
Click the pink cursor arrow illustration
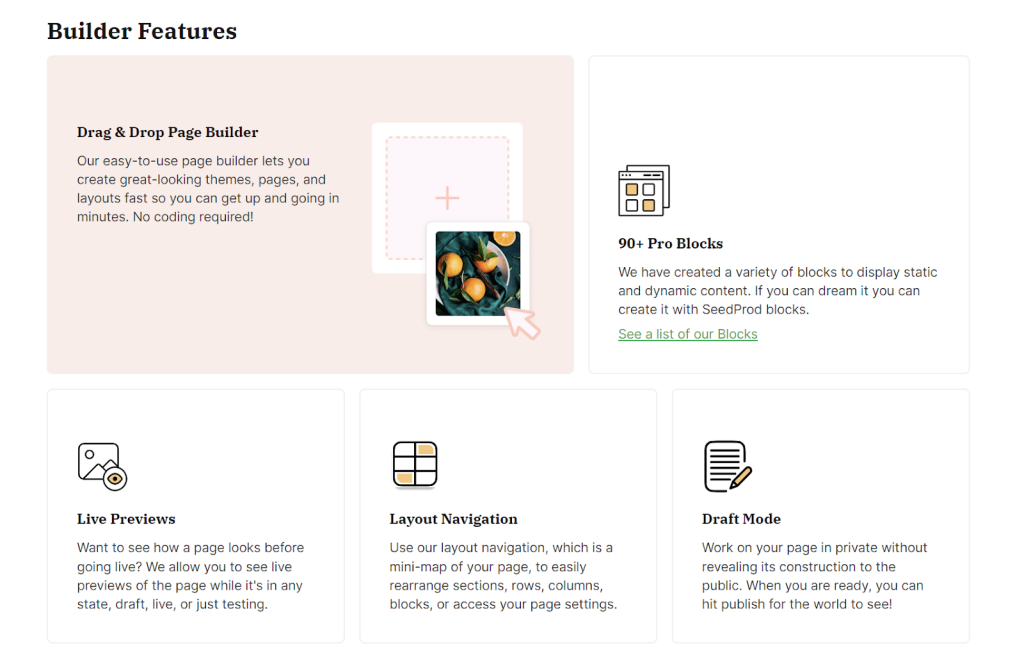tap(523, 322)
